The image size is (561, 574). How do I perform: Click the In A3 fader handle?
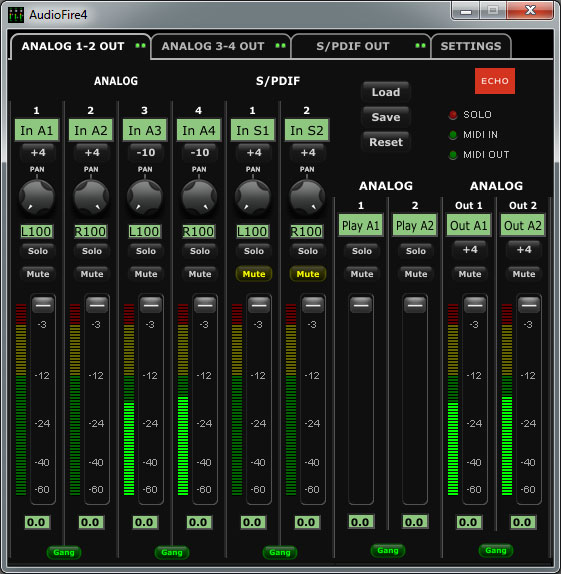(151, 305)
